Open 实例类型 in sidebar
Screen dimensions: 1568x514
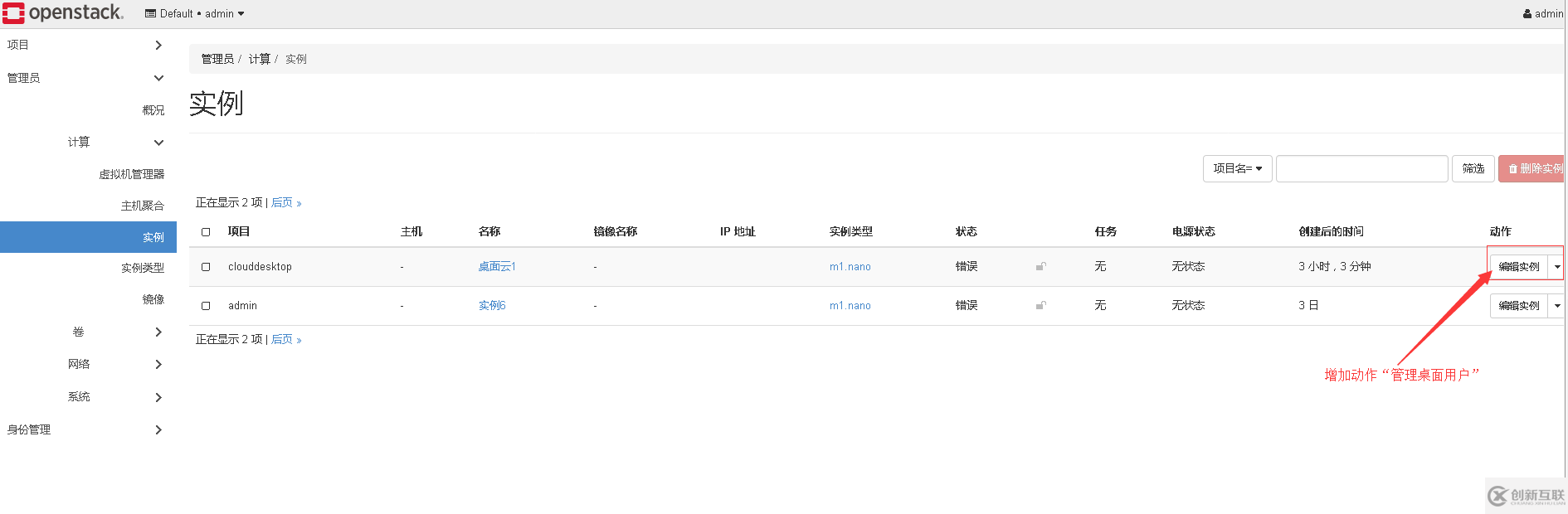coord(143,268)
